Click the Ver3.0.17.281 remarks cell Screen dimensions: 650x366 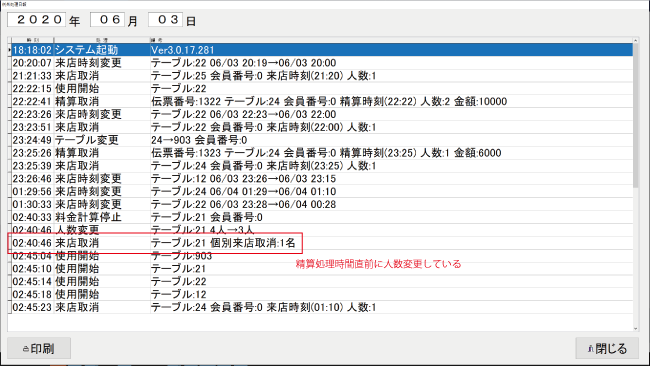(391, 50)
